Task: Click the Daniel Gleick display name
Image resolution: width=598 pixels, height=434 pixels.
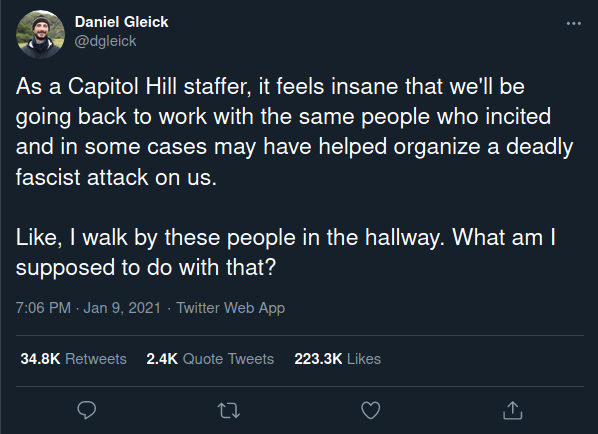Action: tap(121, 22)
